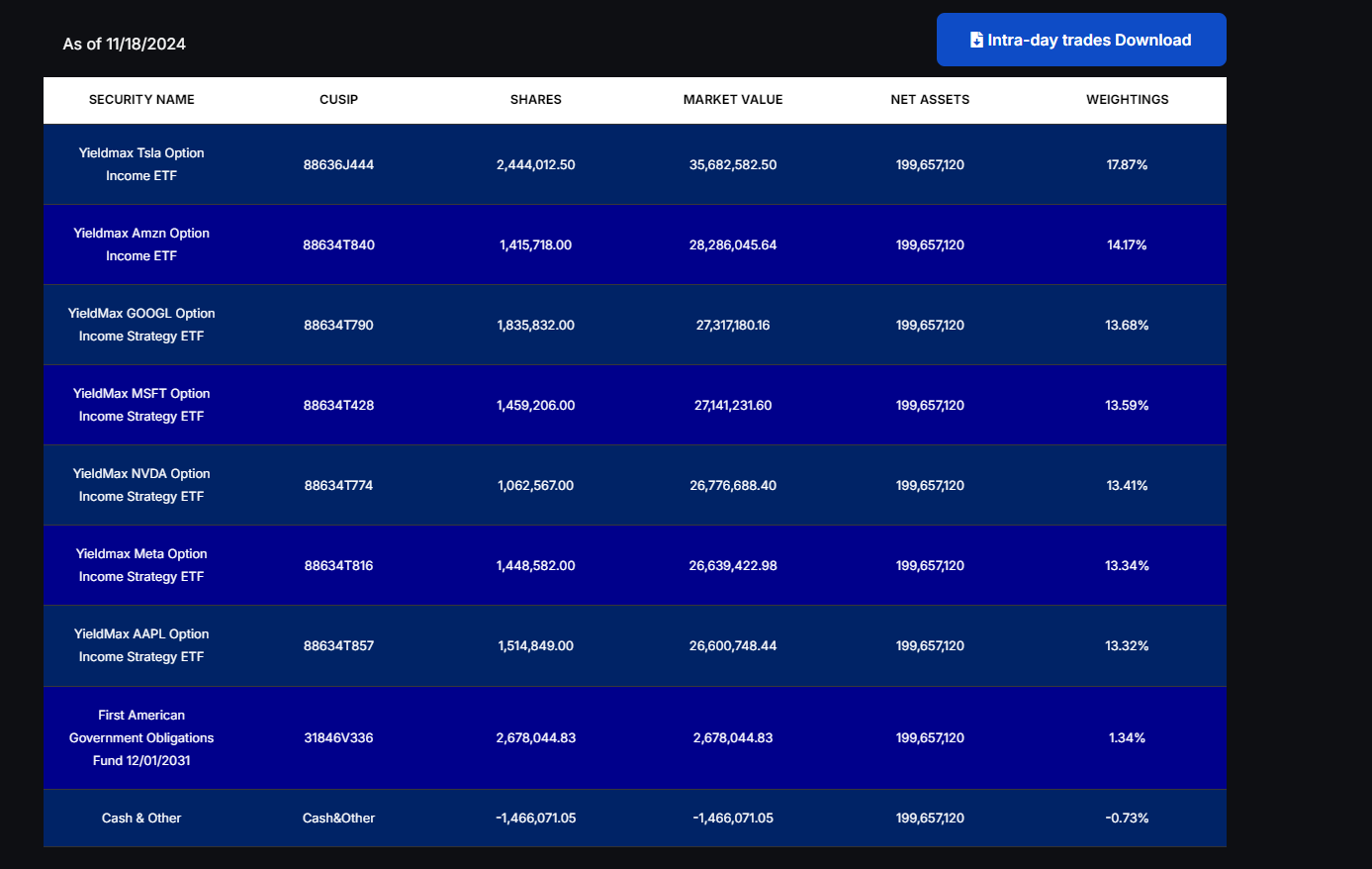Click weighting 13.34%
The image size is (1372, 869).
(1127, 565)
